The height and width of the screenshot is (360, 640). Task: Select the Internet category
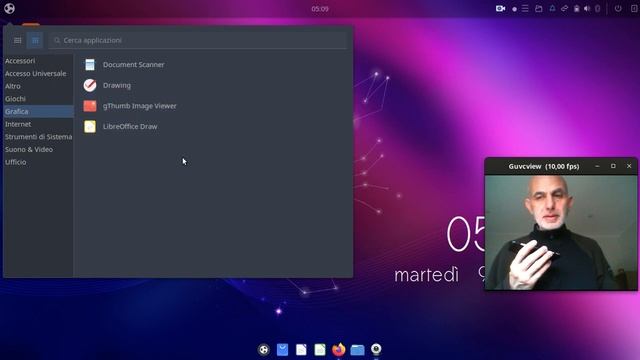tap(38, 124)
